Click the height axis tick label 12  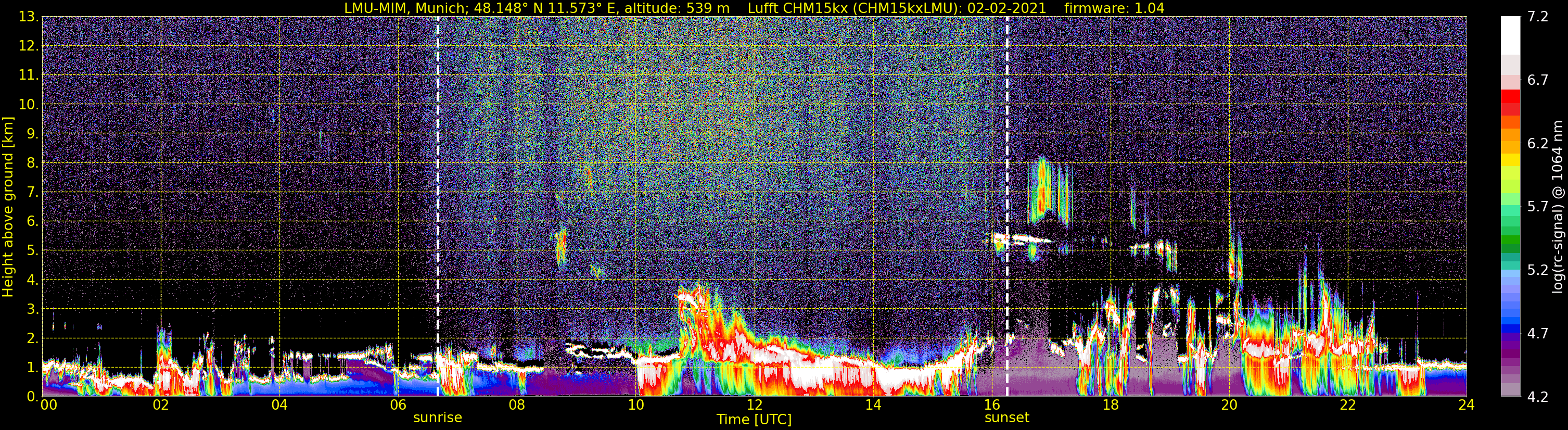pyautogui.click(x=28, y=46)
